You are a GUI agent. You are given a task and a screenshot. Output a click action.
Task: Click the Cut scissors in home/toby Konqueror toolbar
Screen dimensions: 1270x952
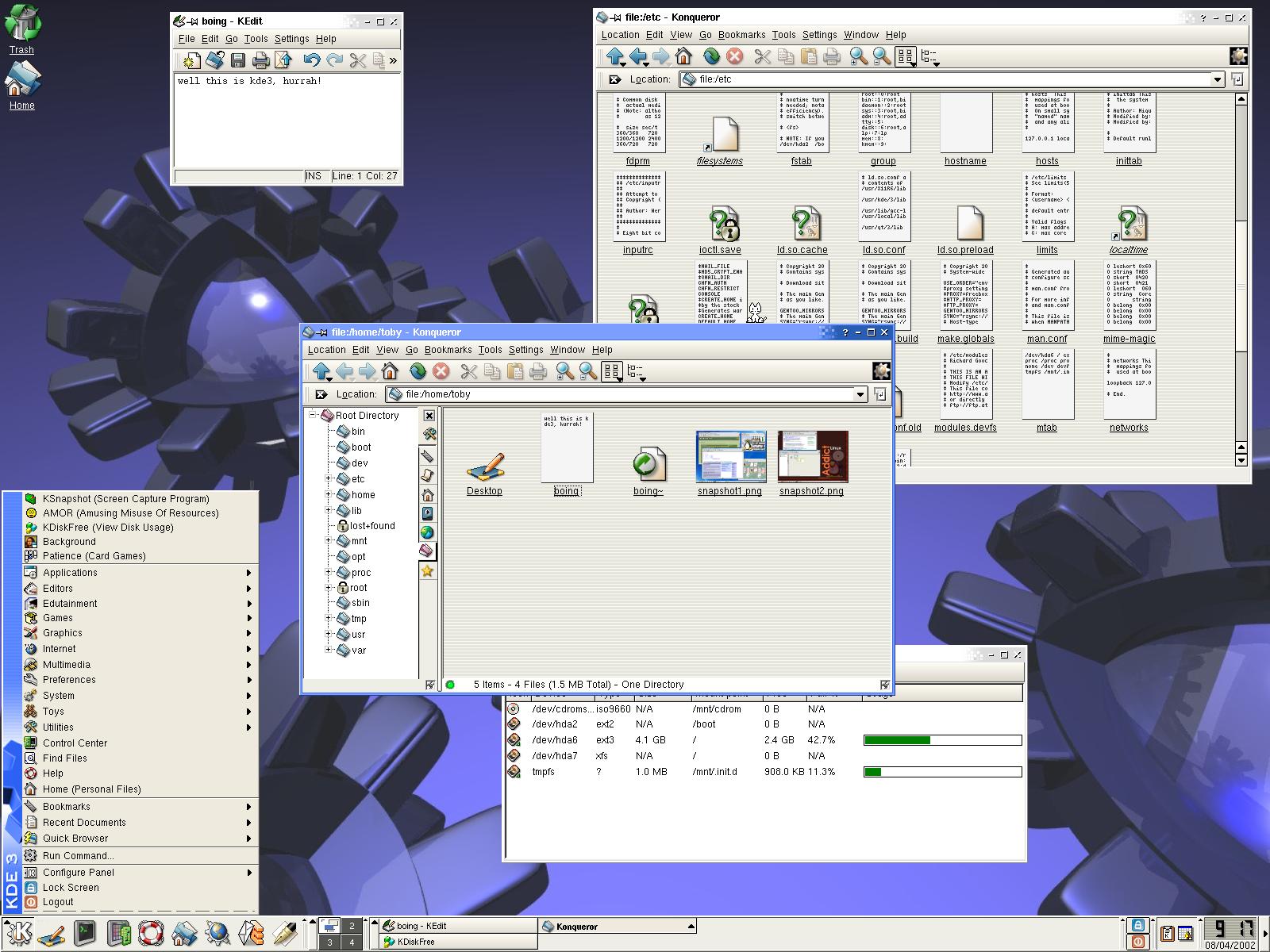coord(469,371)
